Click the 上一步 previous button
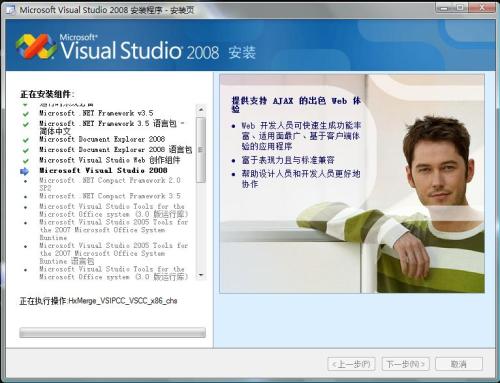 [x=351, y=364]
